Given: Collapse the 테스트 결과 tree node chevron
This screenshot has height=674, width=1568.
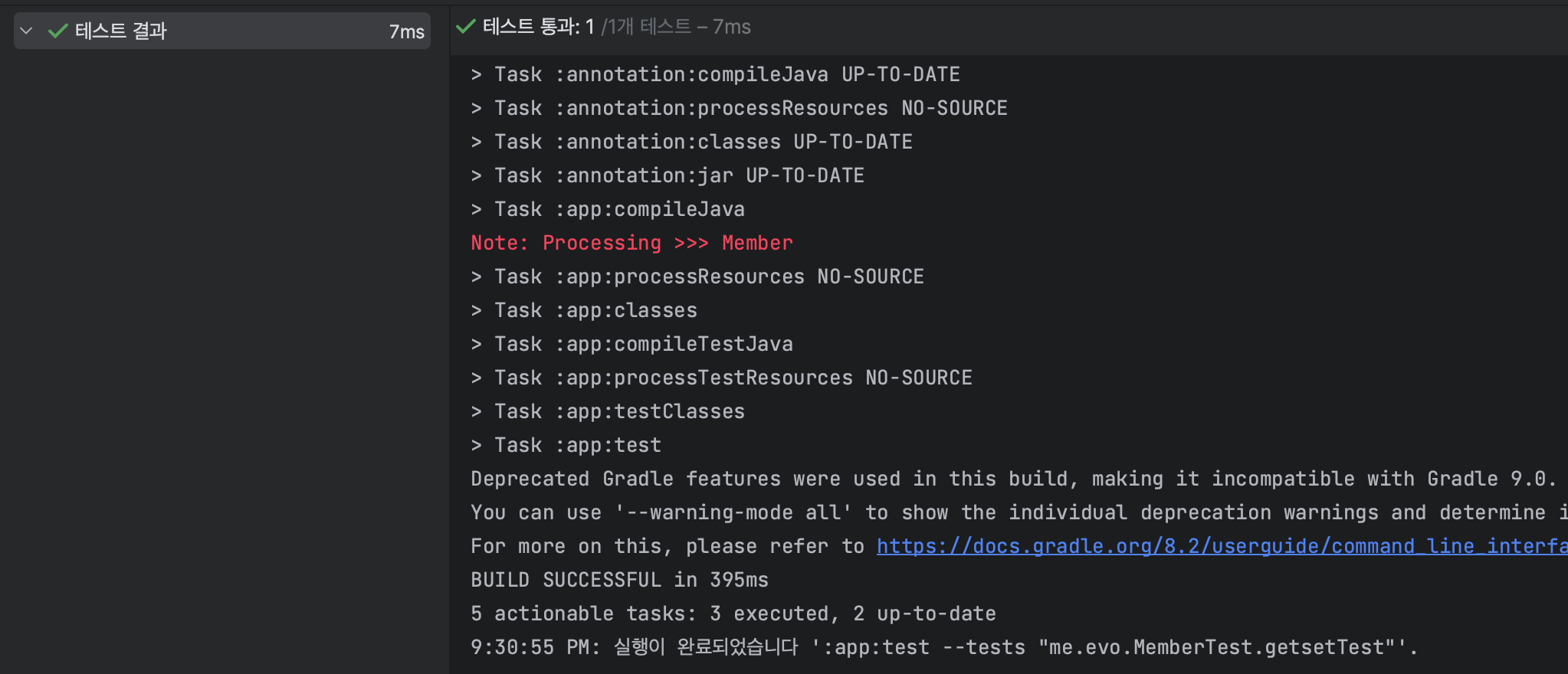Looking at the screenshot, I should coord(26,31).
